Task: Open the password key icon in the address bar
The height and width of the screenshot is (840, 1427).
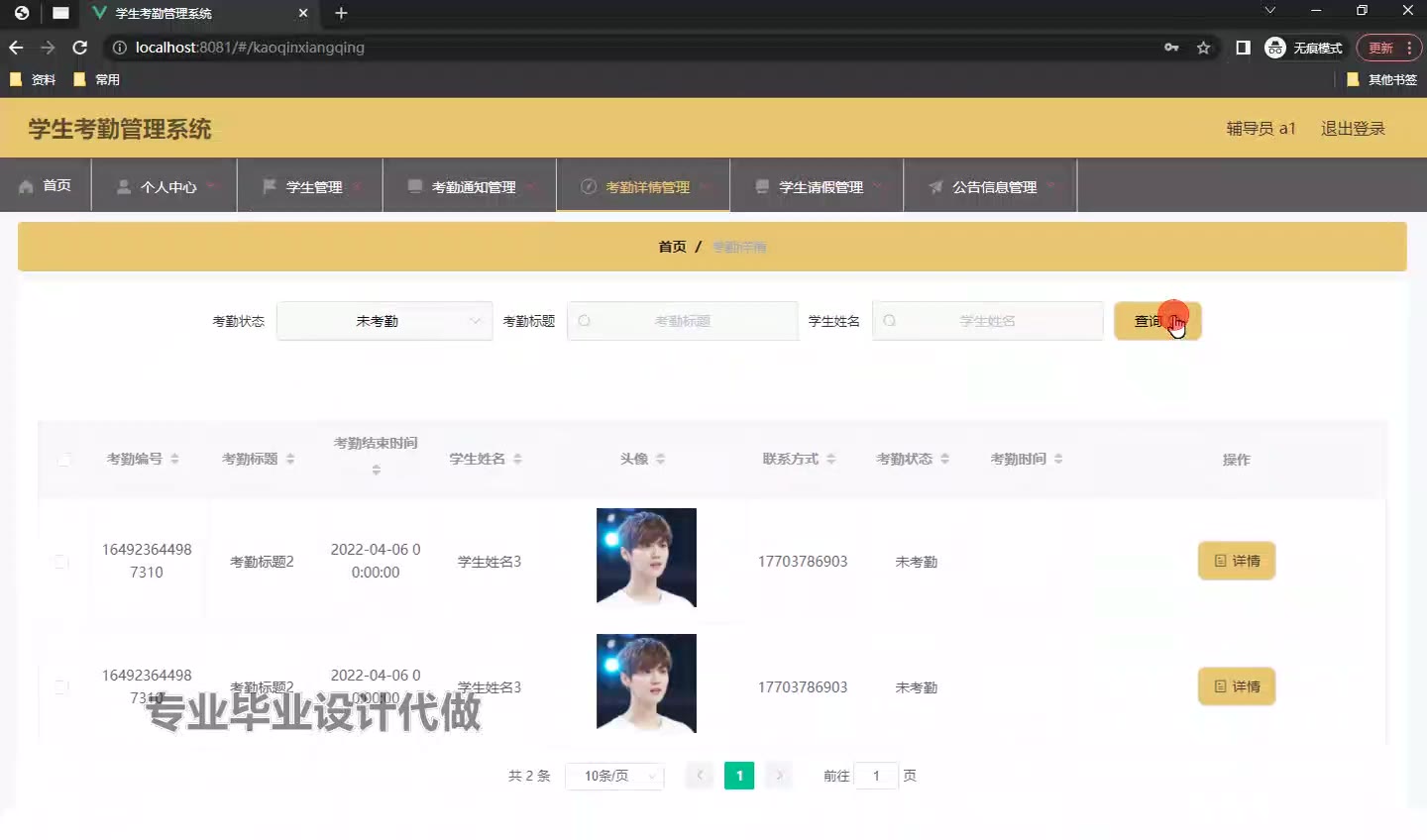Action: (1171, 48)
